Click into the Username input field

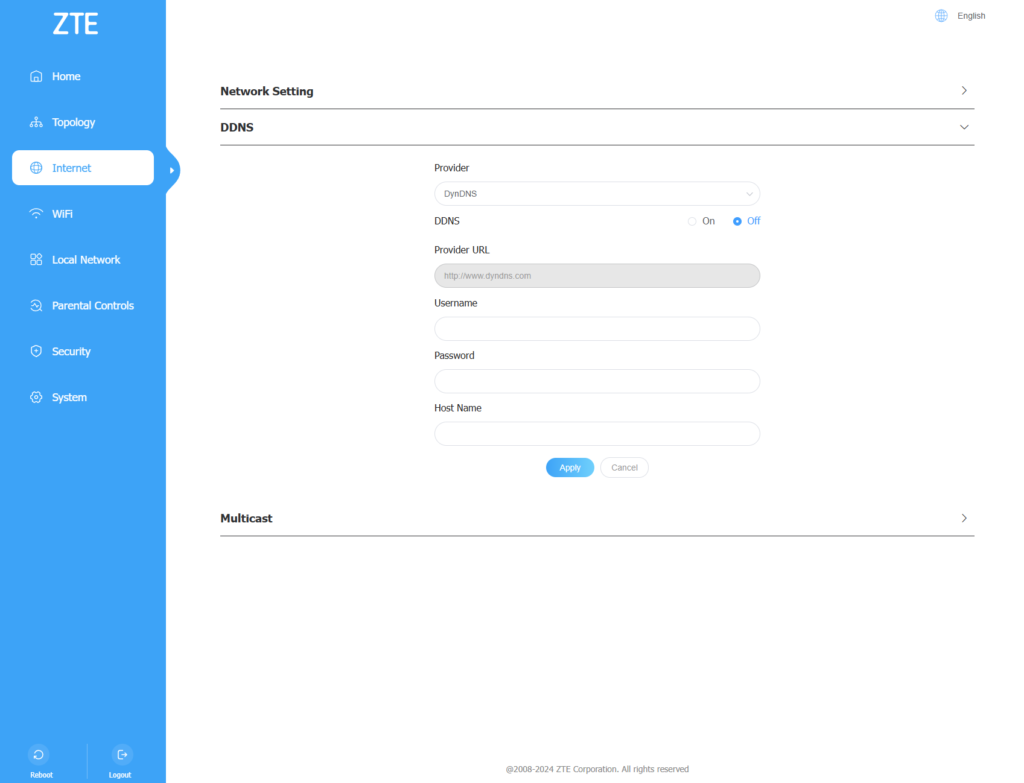tap(596, 329)
